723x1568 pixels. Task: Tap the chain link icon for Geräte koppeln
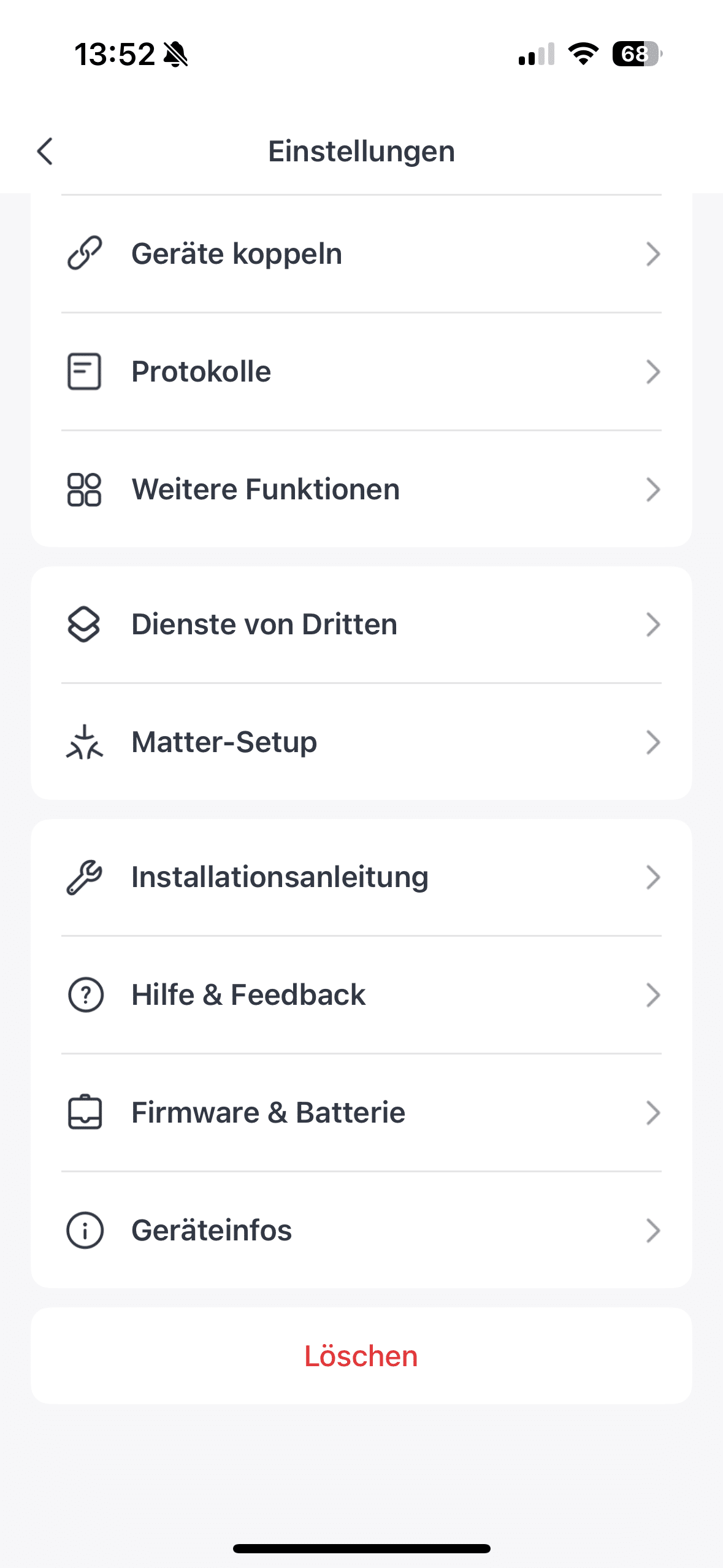(x=84, y=253)
